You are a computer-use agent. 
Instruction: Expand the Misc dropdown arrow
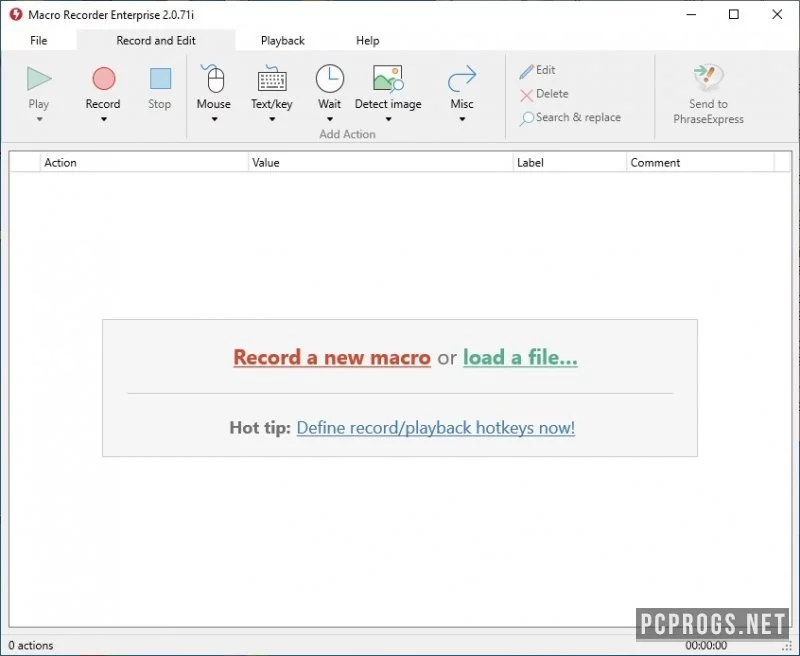click(462, 119)
